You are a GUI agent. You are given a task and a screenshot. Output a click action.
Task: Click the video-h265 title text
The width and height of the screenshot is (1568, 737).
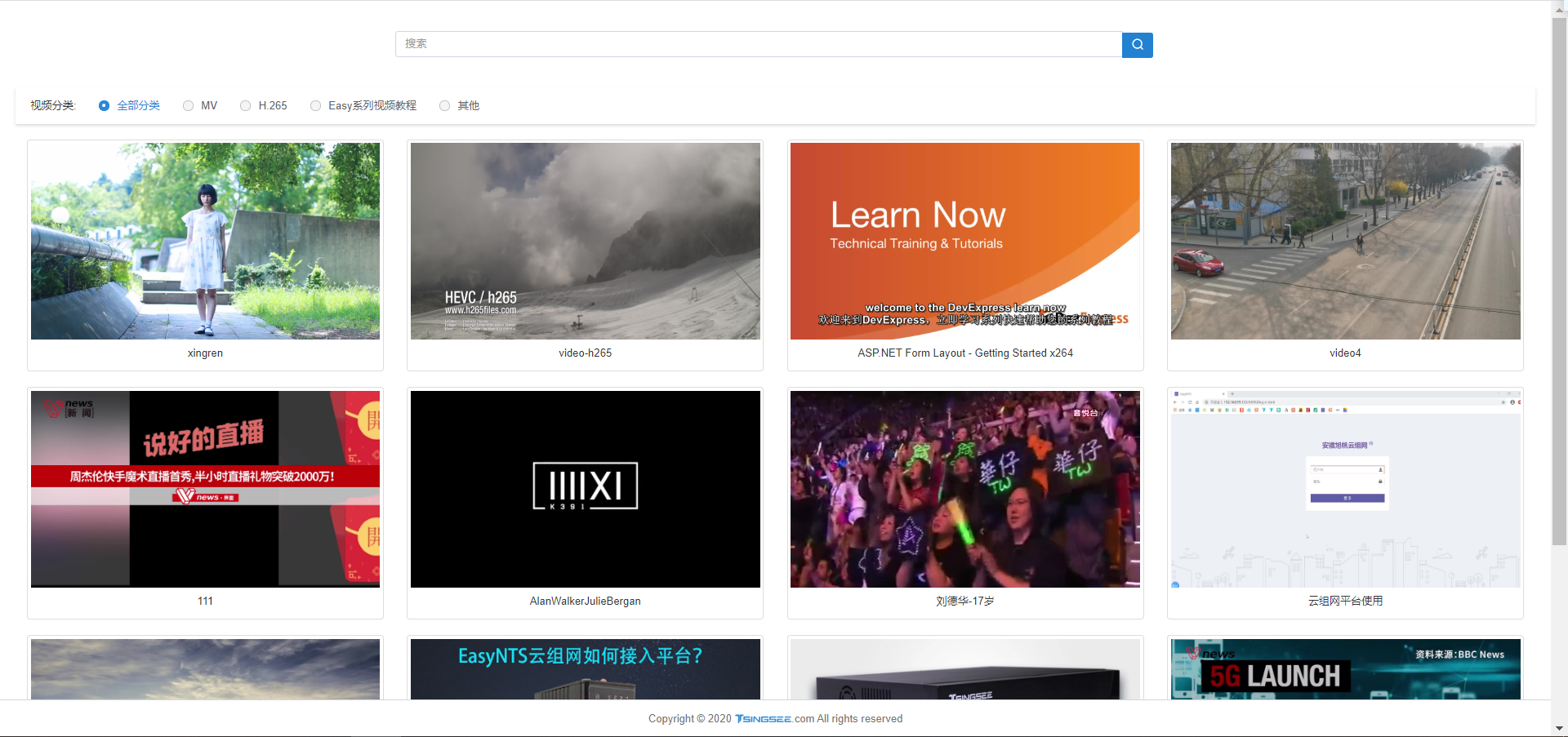tap(585, 353)
